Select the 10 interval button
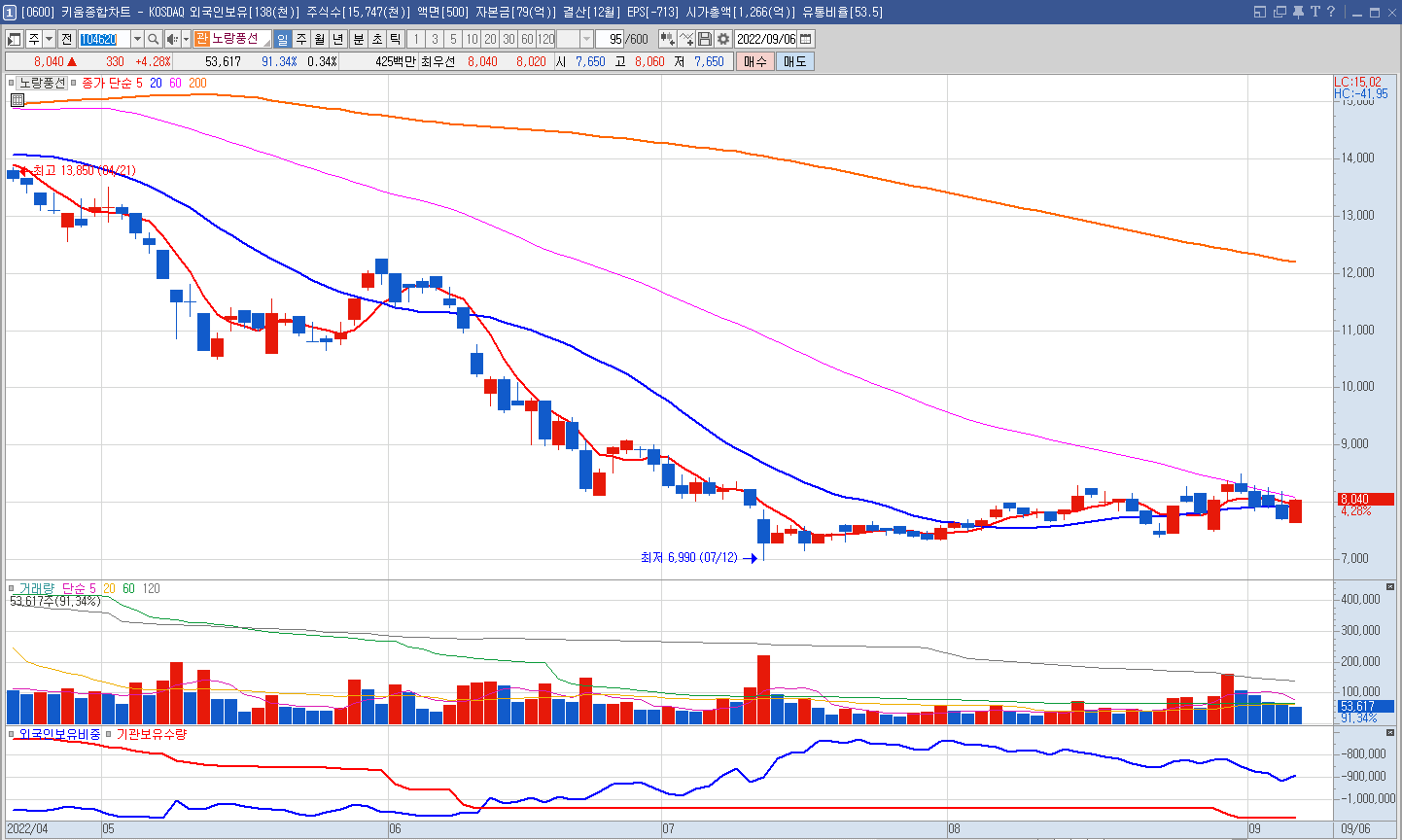The width and height of the screenshot is (1402, 840). 472,39
